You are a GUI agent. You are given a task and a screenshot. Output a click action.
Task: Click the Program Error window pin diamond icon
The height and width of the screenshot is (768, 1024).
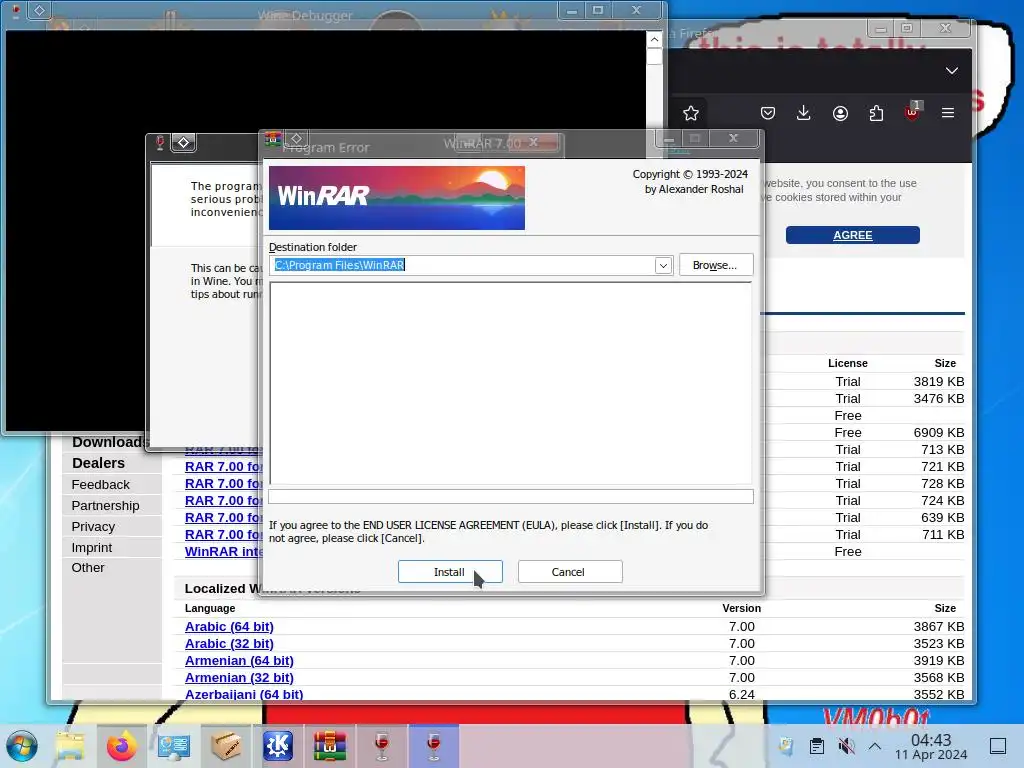pos(184,142)
